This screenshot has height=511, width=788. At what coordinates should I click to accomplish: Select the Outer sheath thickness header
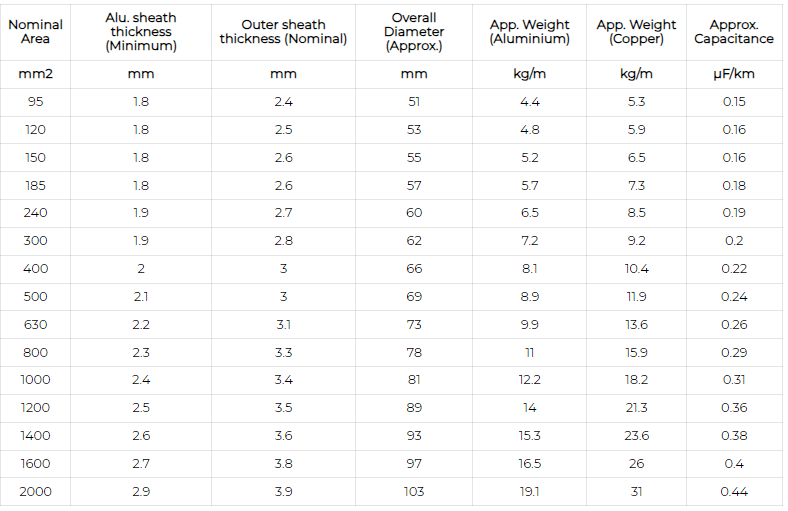284,31
